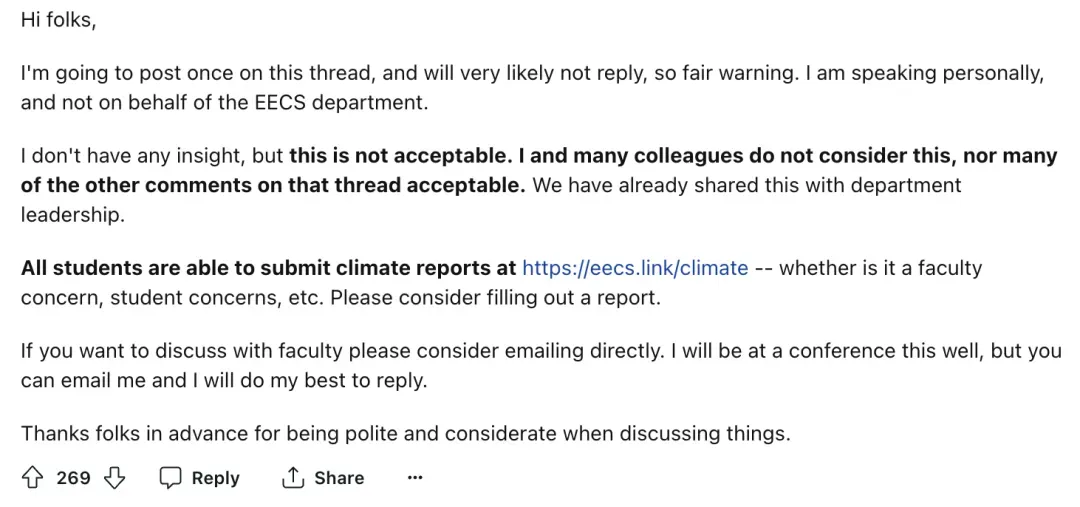Click the Share arrow icon
The image size is (1080, 507).
pyautogui.click(x=293, y=478)
